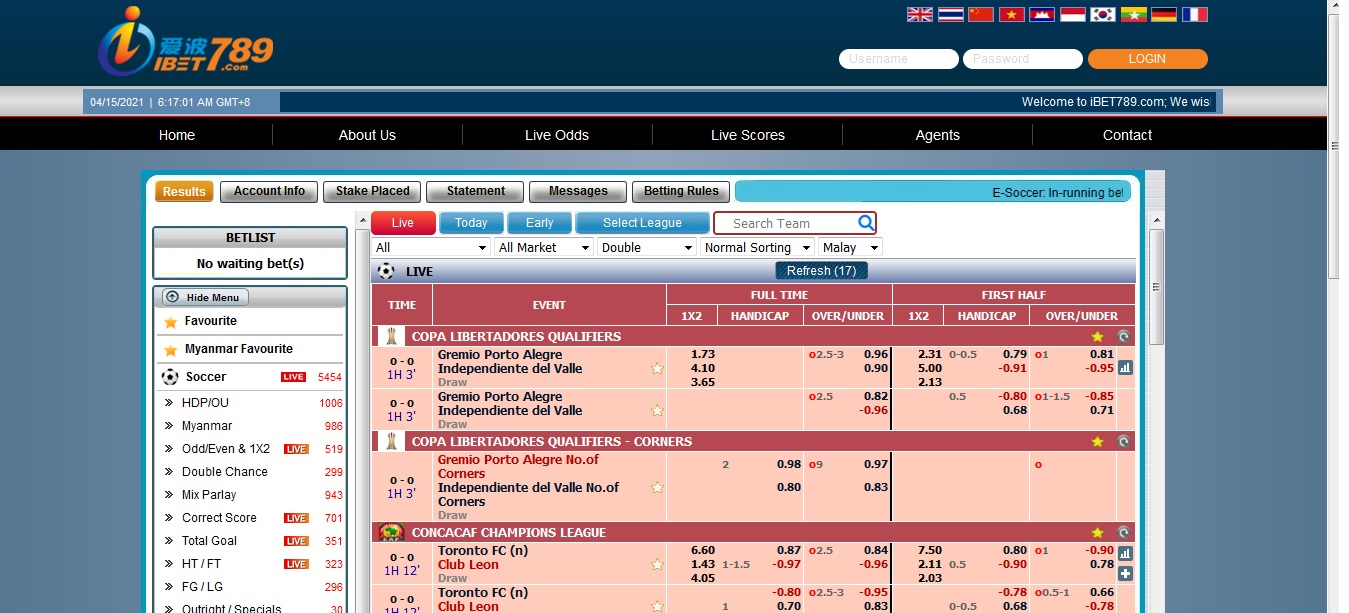This screenshot has width=1349, height=613.
Task: Open the Statement page
Action: 475,192
